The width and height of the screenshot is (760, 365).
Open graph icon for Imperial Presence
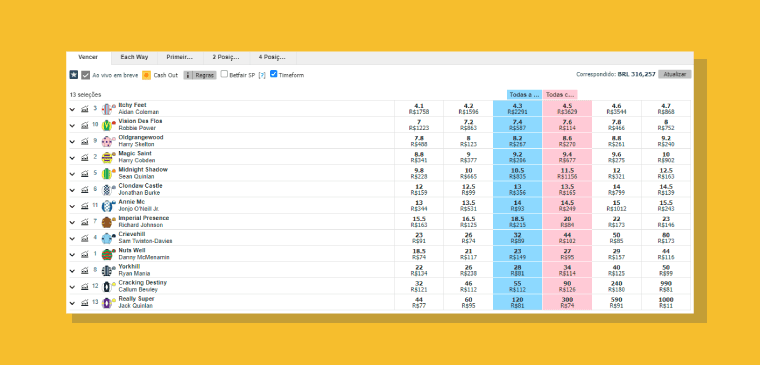[84, 222]
